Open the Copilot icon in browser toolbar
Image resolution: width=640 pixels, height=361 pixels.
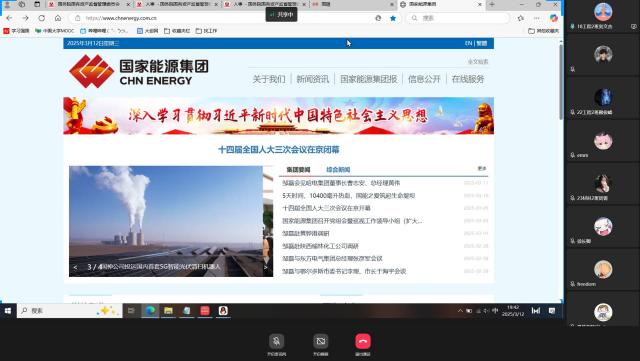[553, 18]
